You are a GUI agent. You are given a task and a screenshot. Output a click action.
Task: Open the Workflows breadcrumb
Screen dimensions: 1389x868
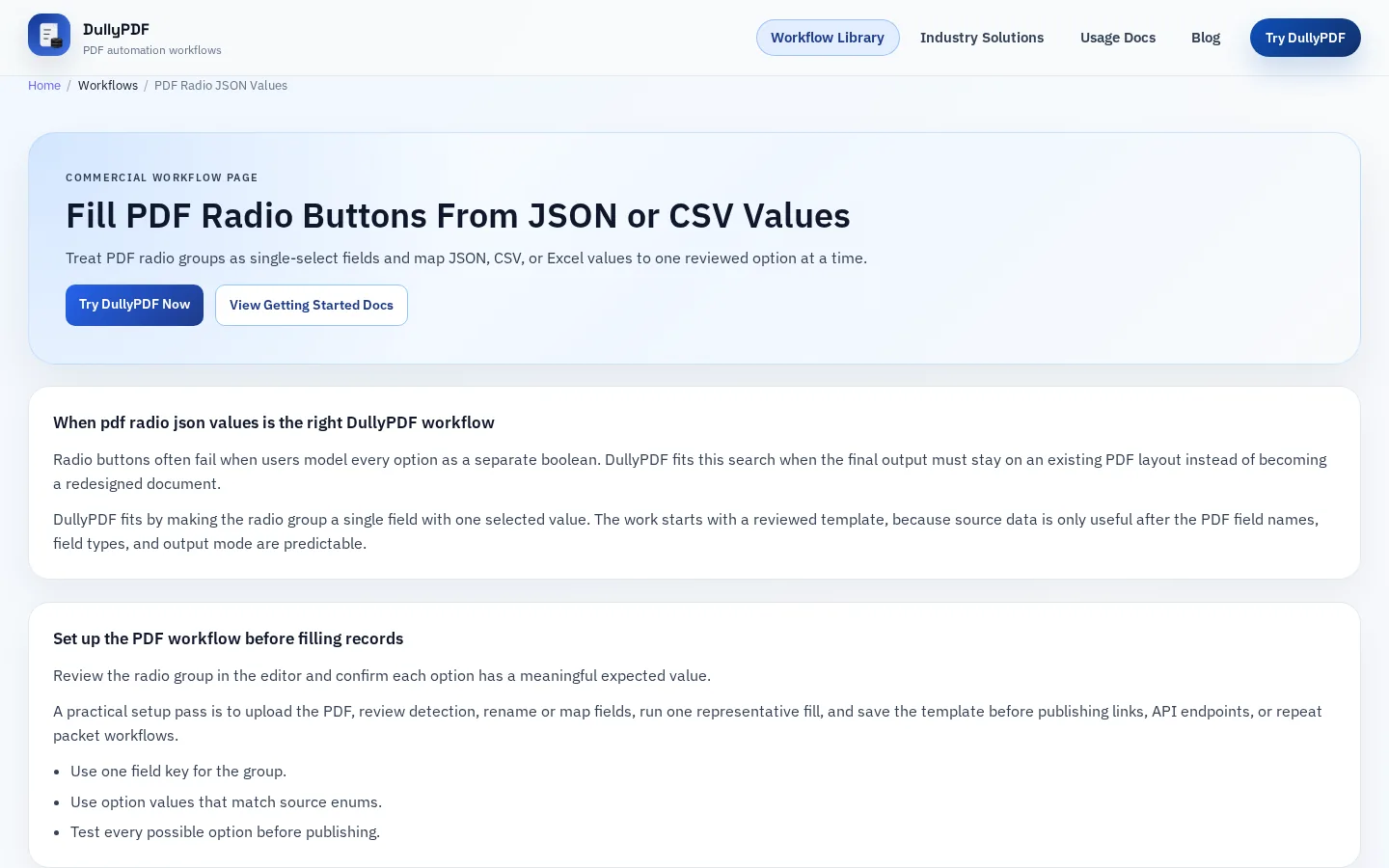[108, 86]
